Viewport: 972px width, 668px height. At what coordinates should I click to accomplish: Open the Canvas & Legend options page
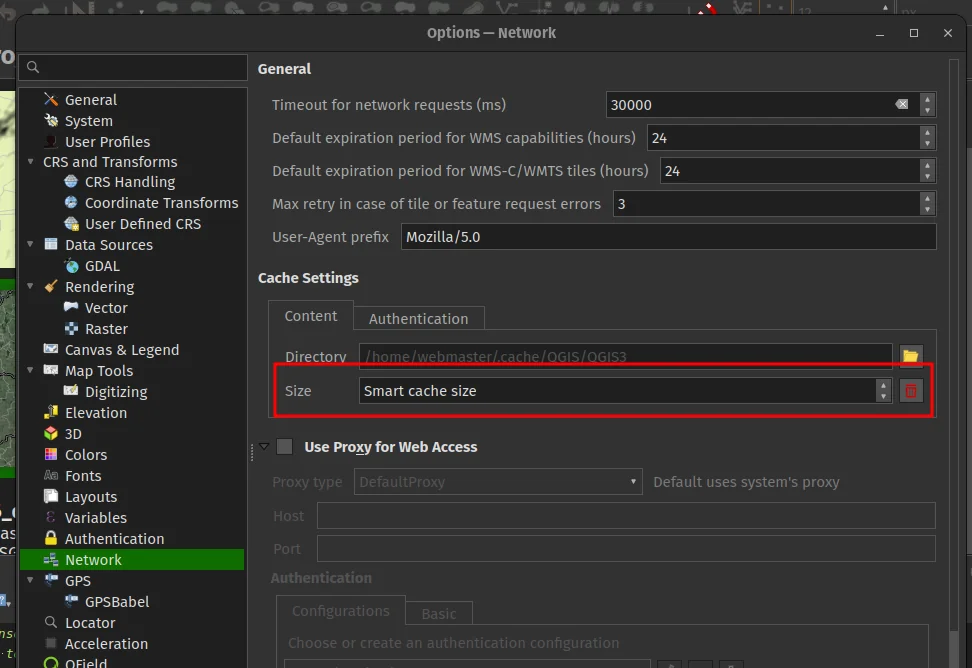coord(121,350)
